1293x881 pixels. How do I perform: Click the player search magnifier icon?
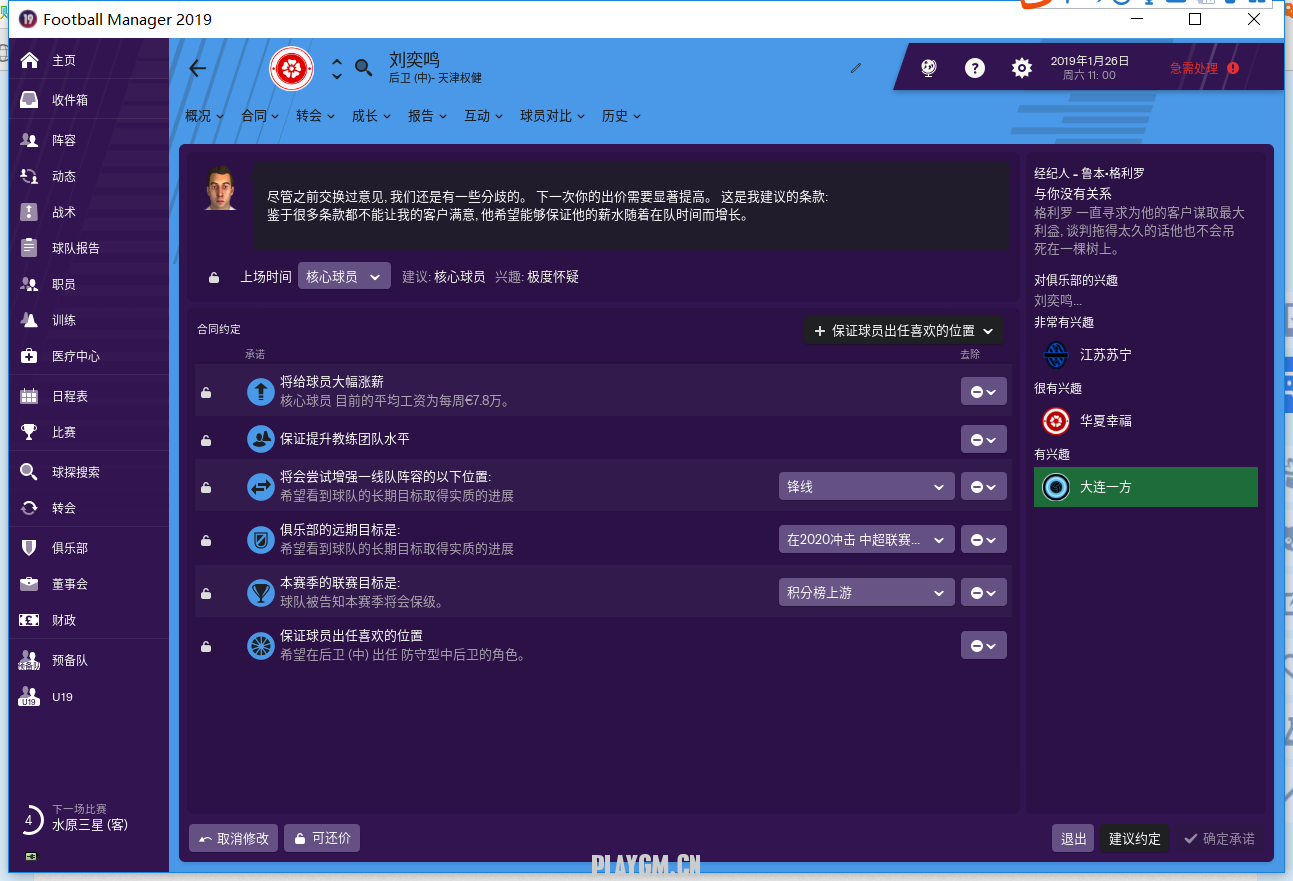(x=364, y=68)
